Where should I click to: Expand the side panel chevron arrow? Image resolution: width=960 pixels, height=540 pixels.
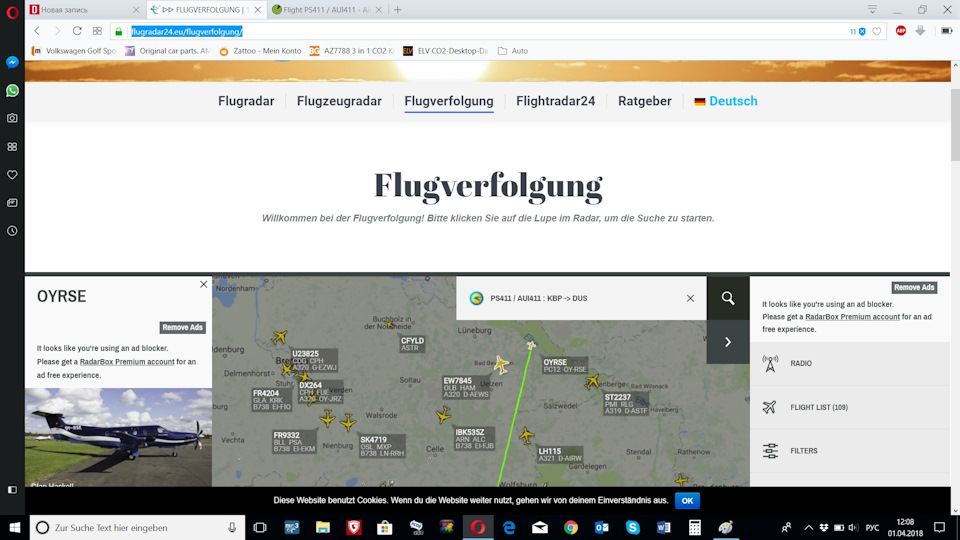tap(728, 342)
